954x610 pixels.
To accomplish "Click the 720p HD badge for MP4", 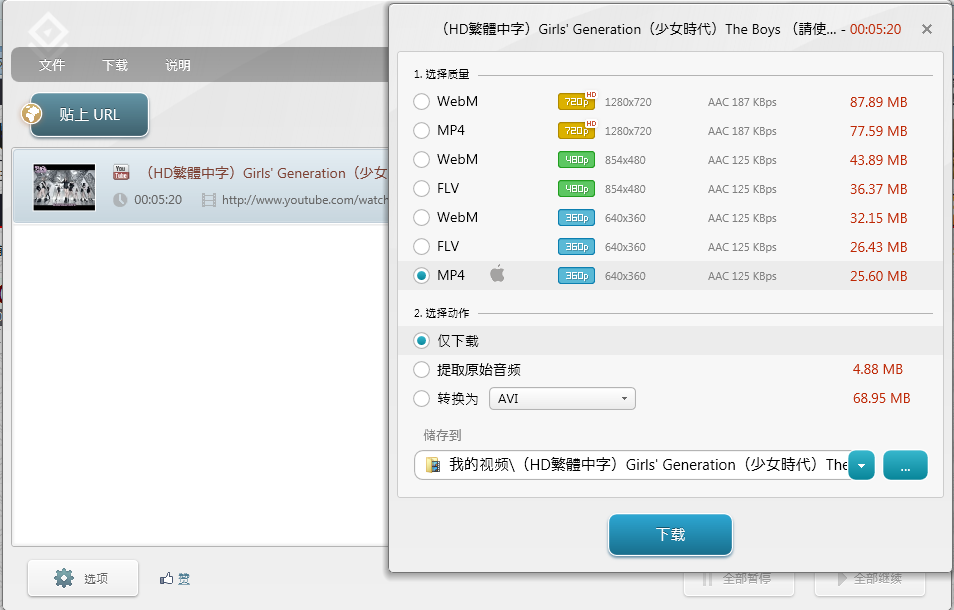I will 577,130.
